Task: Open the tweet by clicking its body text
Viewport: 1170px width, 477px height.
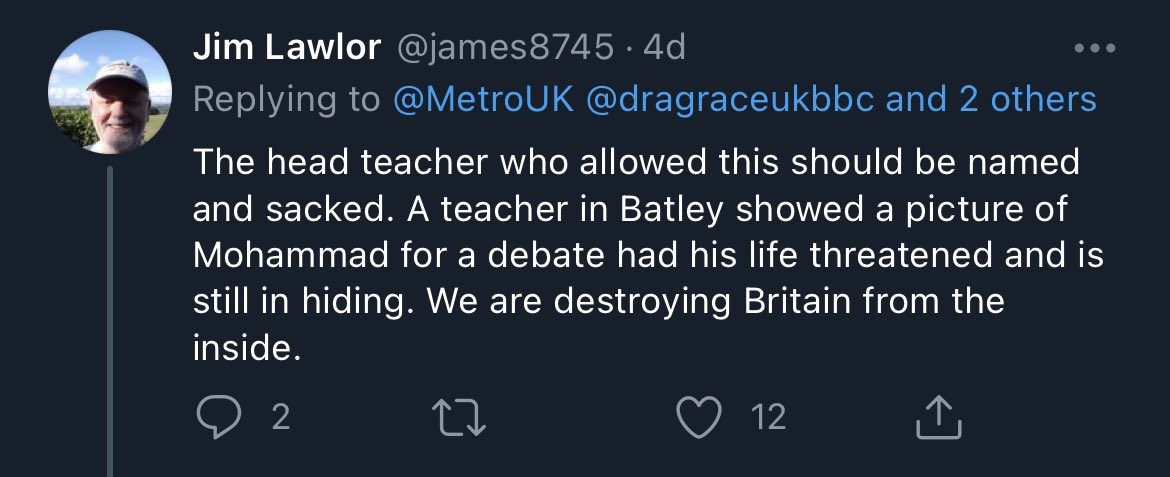Action: (x=640, y=255)
